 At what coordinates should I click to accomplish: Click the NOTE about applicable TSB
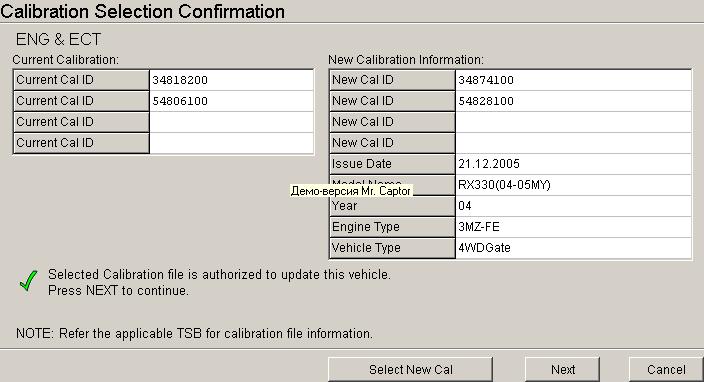[194, 334]
